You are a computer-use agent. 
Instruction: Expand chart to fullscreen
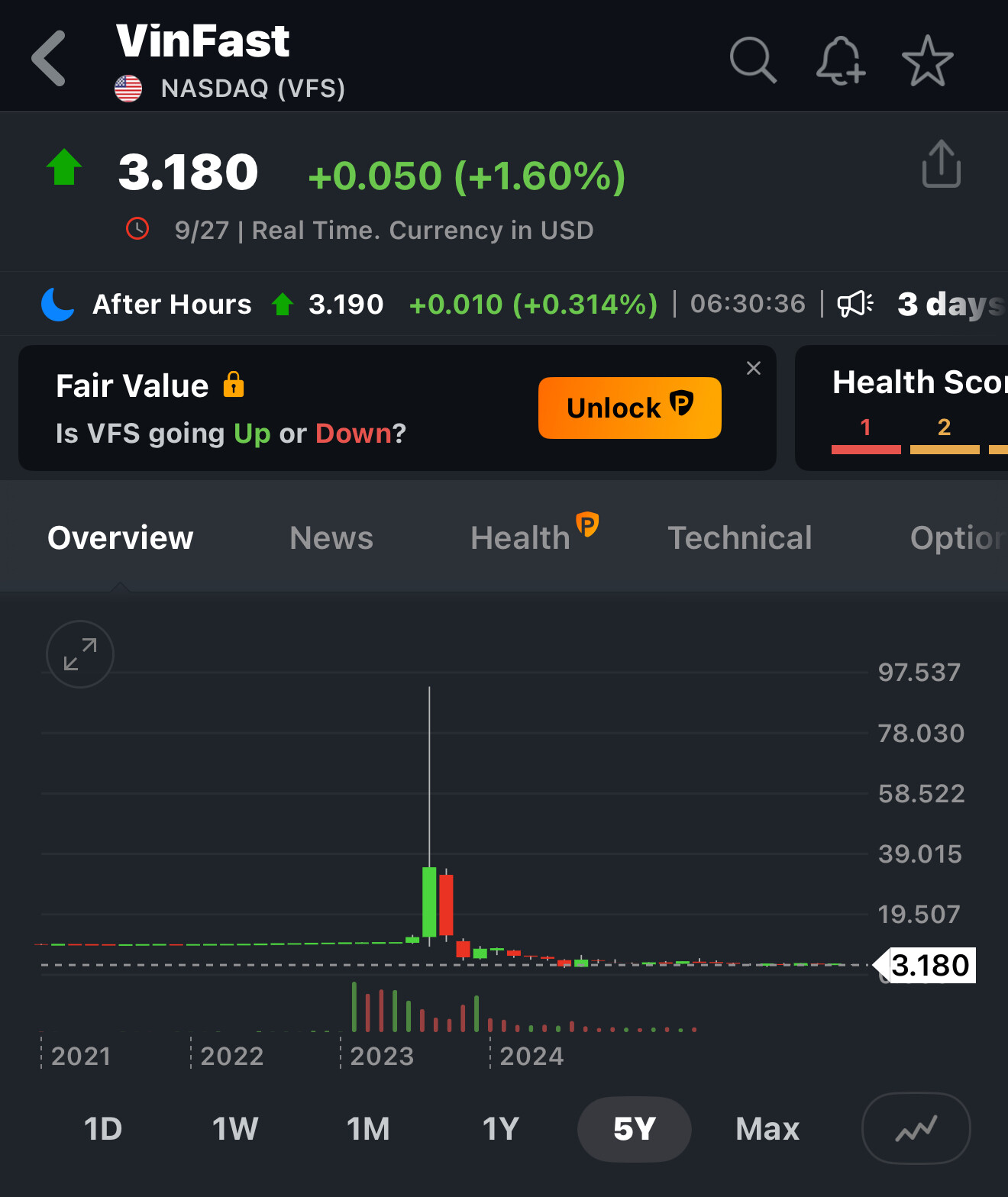[80, 654]
